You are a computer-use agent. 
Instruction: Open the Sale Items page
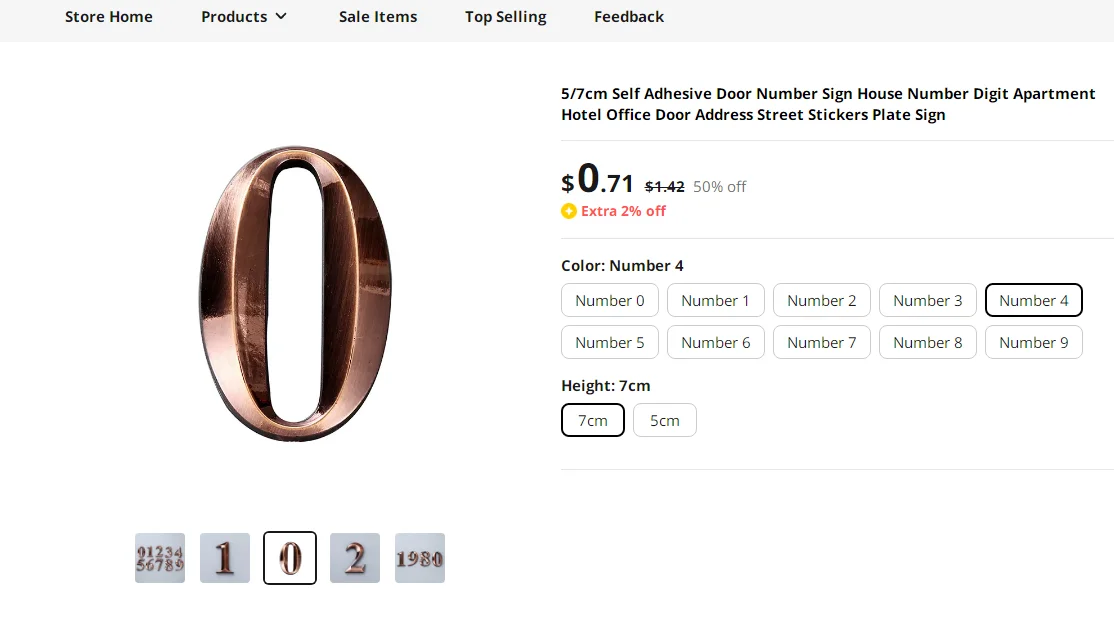click(378, 16)
